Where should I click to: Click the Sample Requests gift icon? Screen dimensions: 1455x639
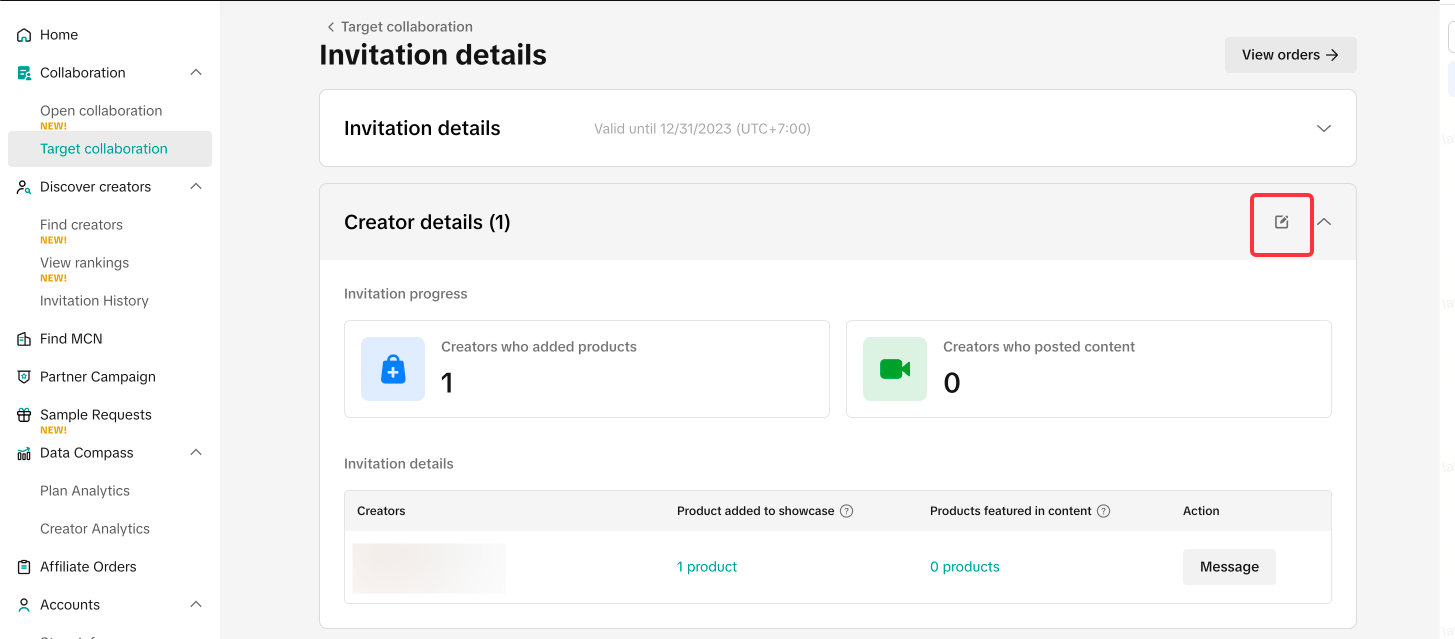[x=24, y=415]
